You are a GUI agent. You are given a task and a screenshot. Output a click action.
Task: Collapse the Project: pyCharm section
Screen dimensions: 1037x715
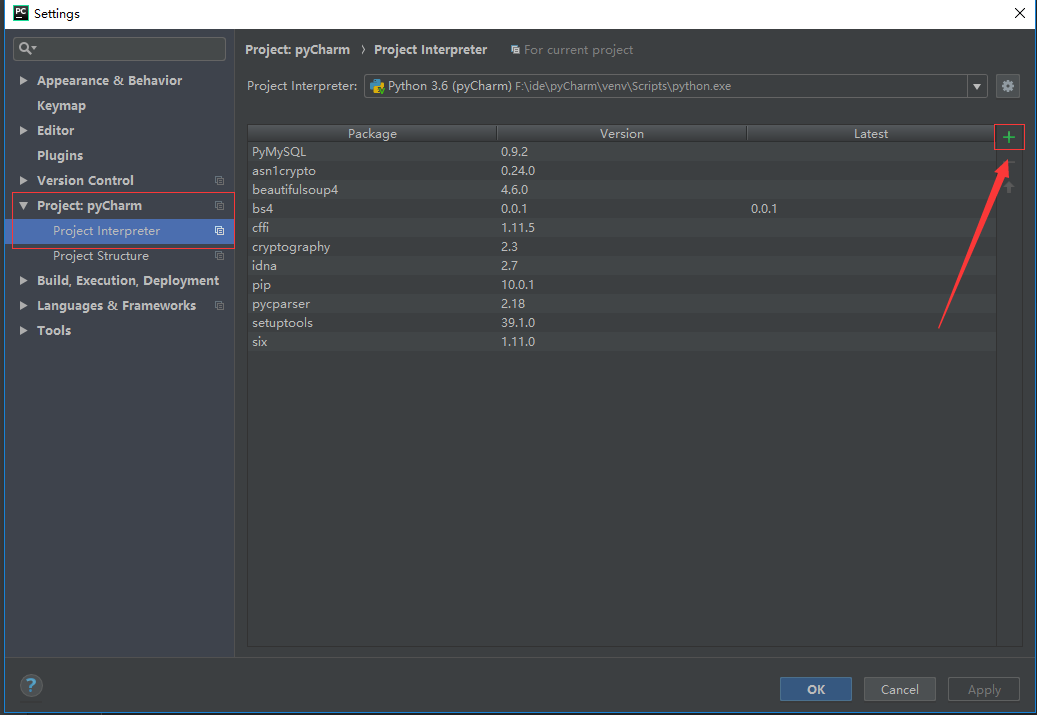point(23,206)
